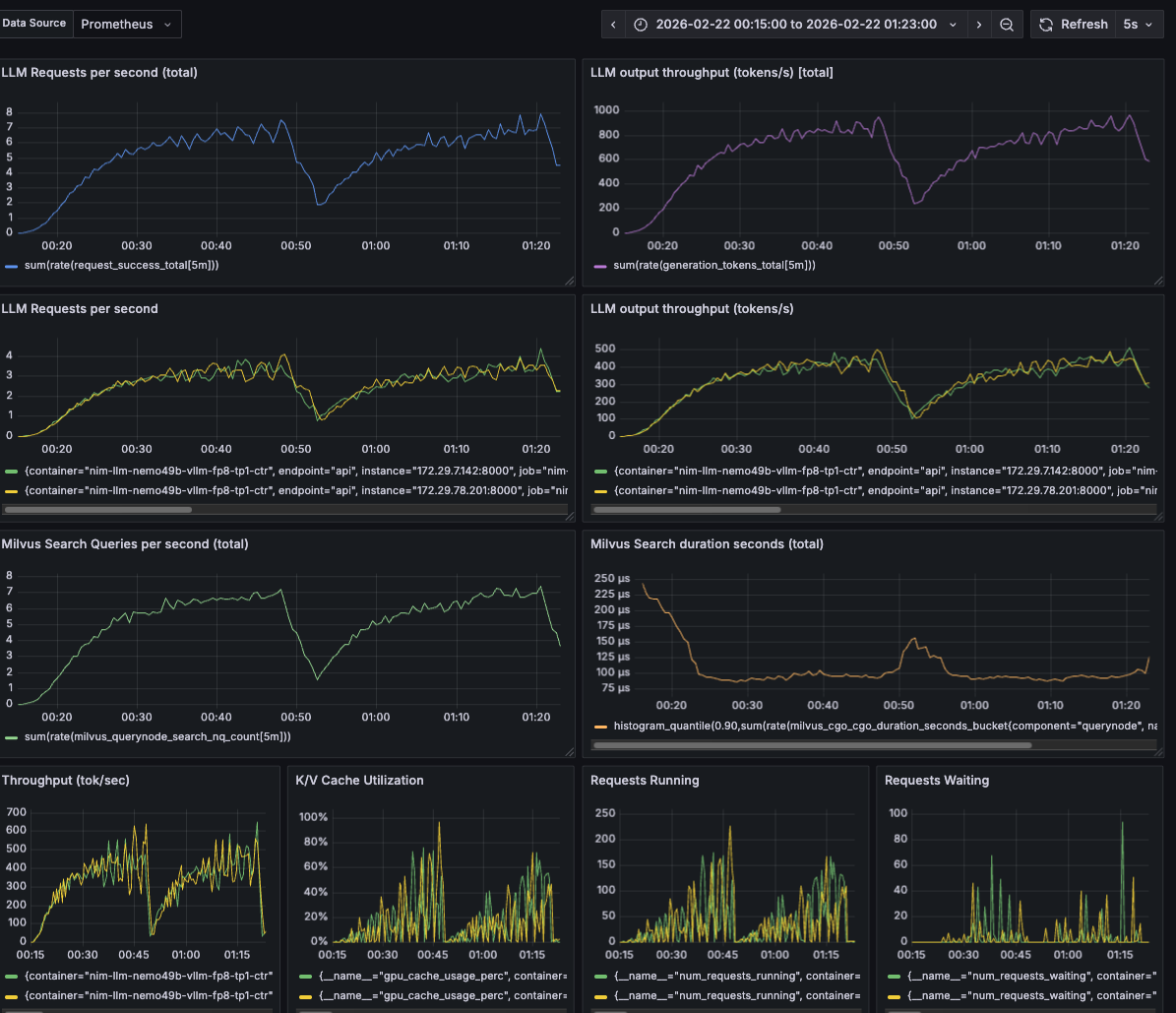Open the LLM output throughput (tokens/s) panel title
This screenshot has height=1013, width=1176.
[x=692, y=309]
